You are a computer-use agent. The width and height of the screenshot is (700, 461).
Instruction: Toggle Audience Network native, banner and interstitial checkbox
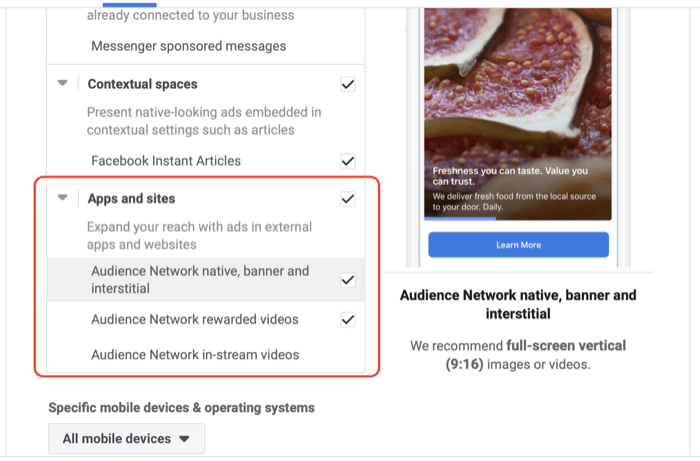click(348, 280)
